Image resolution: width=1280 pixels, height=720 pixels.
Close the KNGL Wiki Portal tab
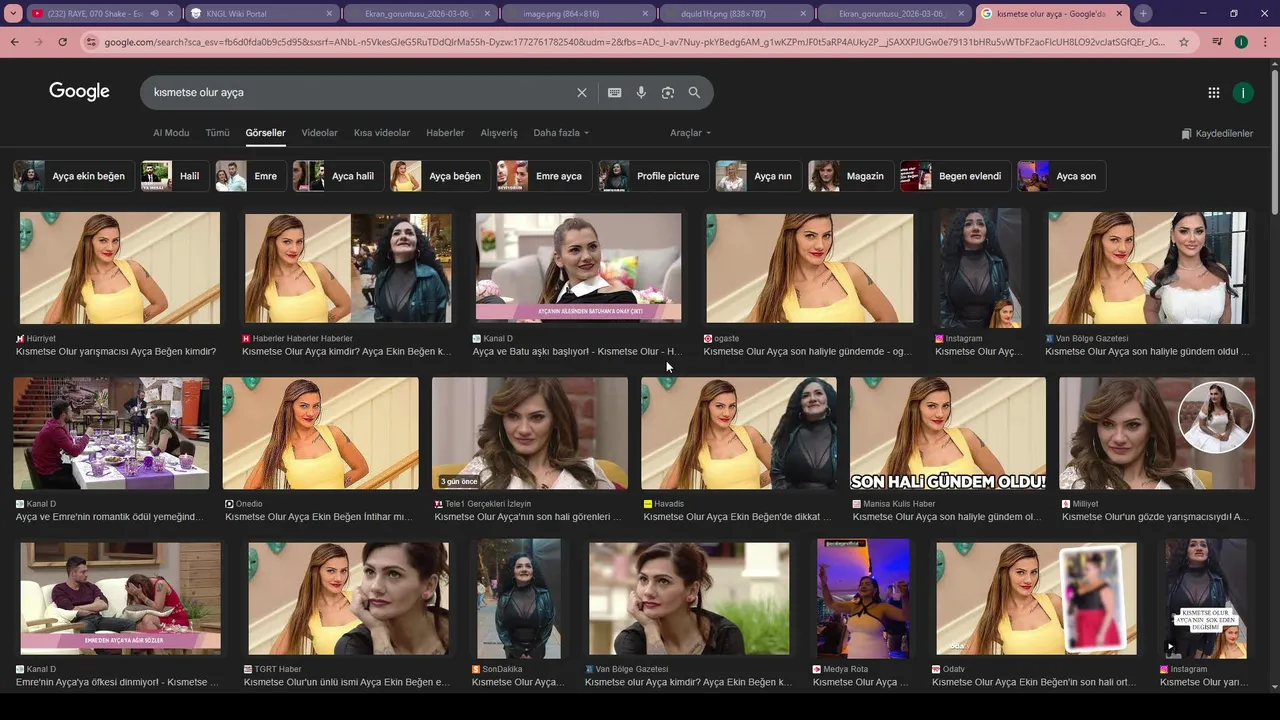click(x=329, y=14)
